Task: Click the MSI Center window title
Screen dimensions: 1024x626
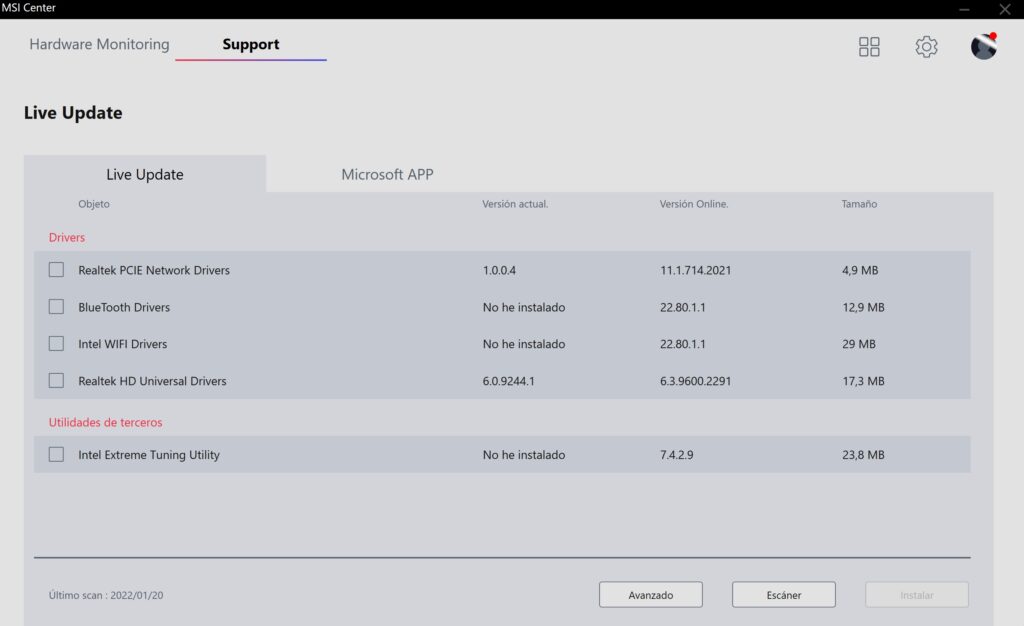Action: tap(29, 8)
